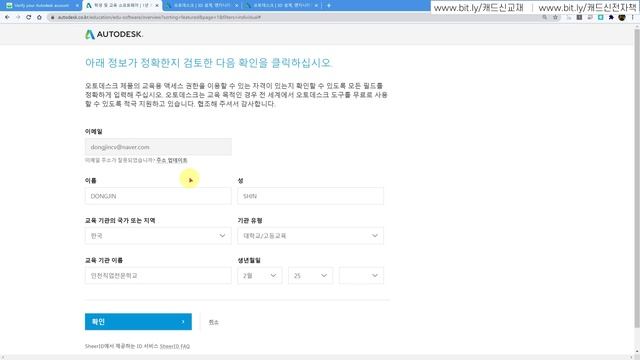Screen dimensions: 640x360
Task: Bookmark this page with the star icon
Action: tap(556, 17)
